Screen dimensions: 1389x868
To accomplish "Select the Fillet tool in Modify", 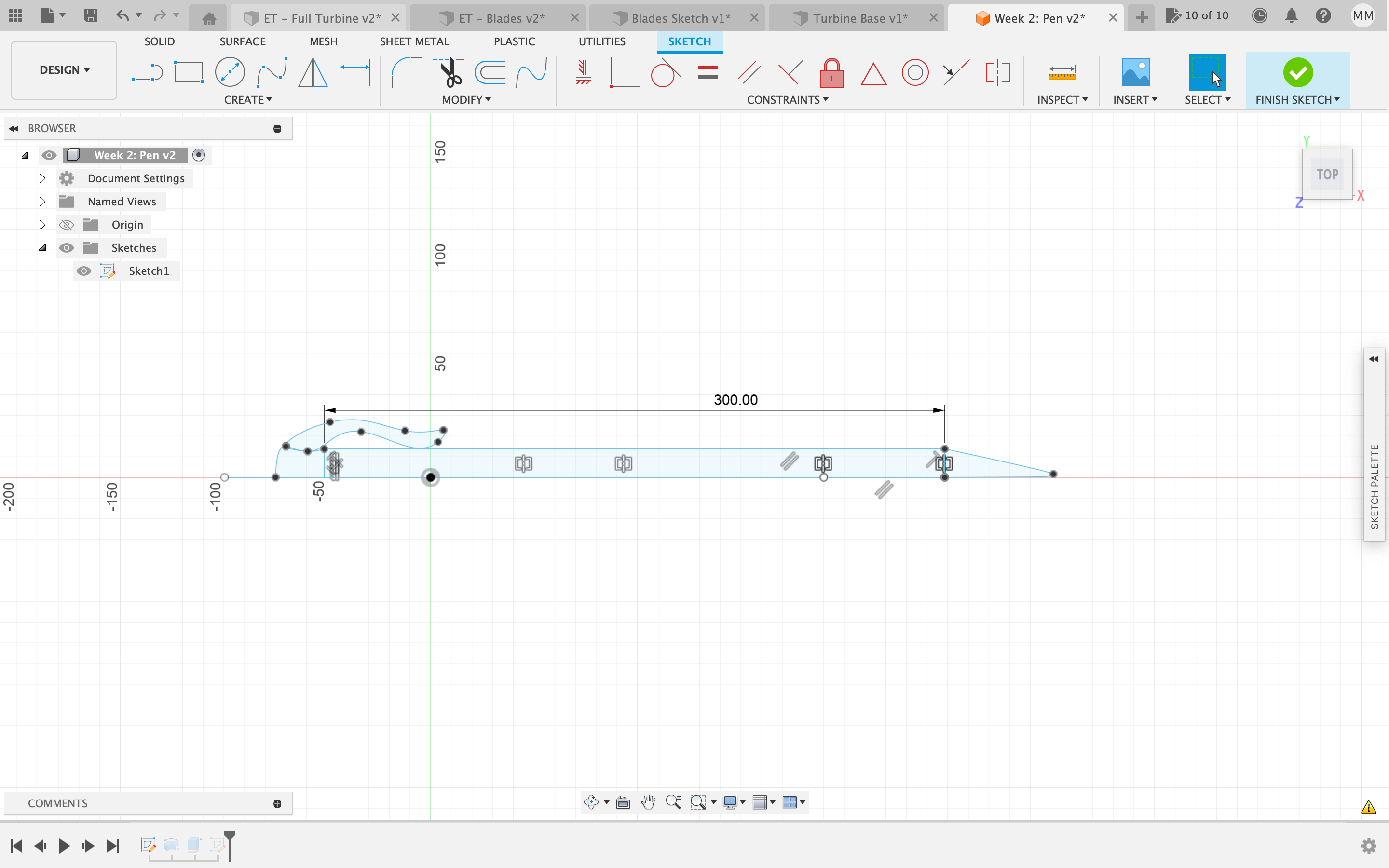I will [406, 73].
